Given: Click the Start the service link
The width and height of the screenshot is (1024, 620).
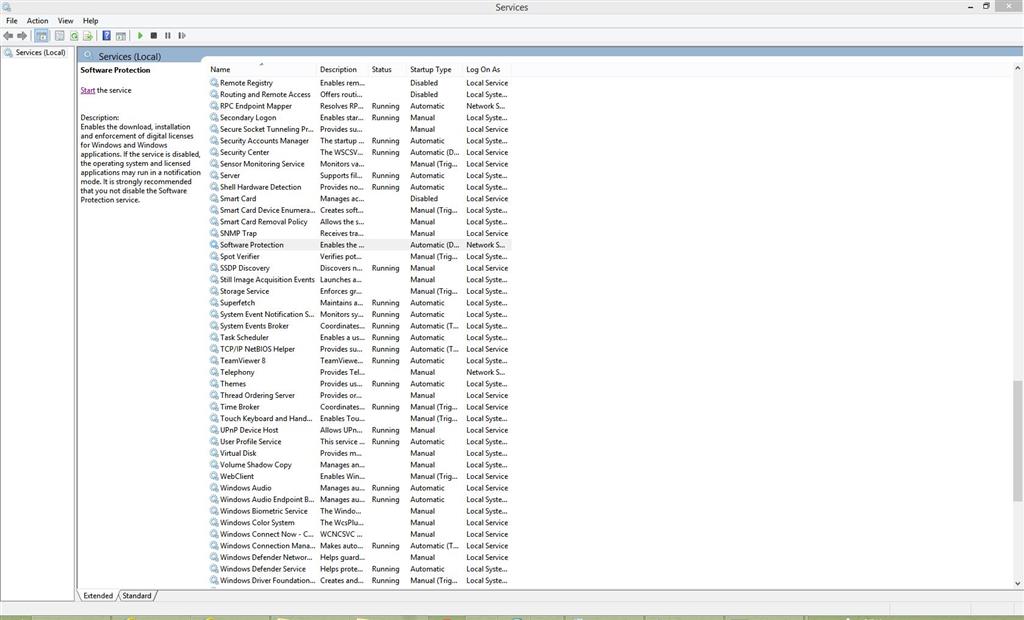Looking at the screenshot, I should (x=88, y=90).
